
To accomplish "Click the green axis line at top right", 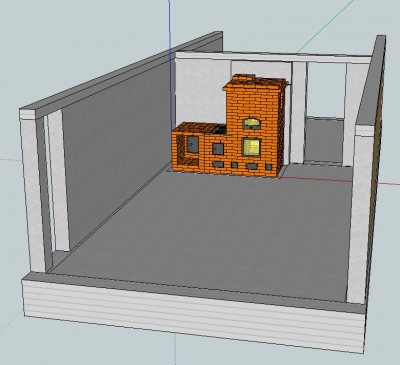I will 325,26.
